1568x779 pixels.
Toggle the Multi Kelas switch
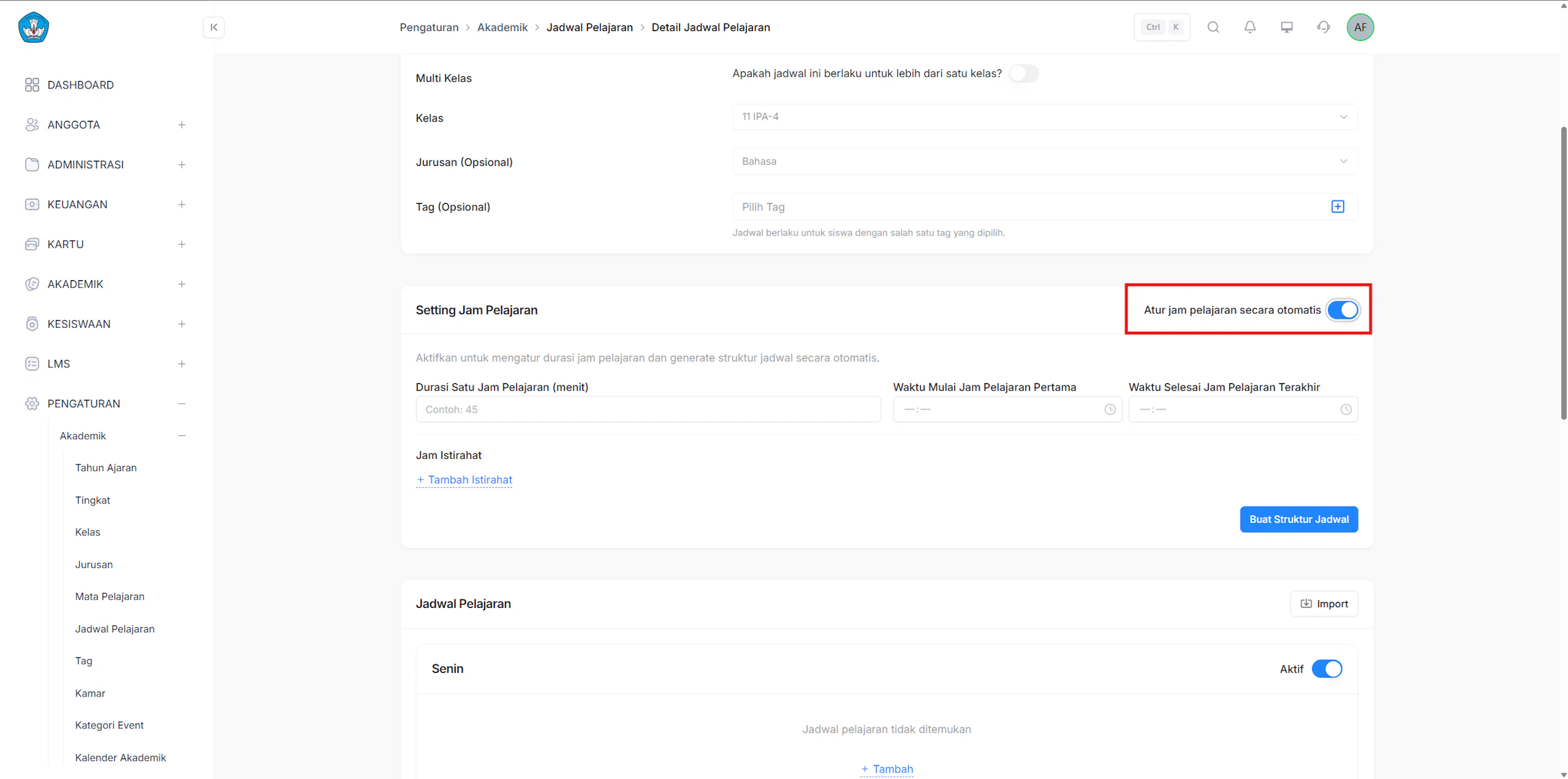pos(1023,74)
